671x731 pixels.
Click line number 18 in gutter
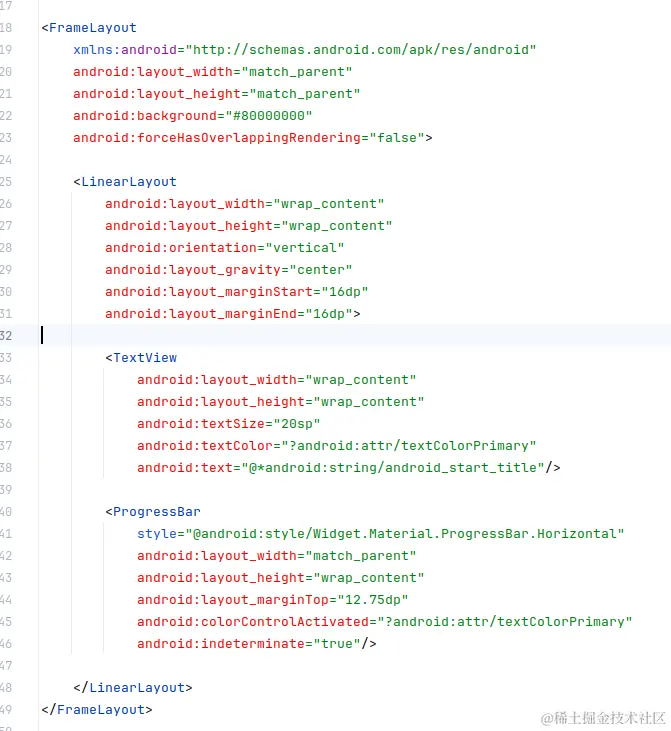[6, 28]
